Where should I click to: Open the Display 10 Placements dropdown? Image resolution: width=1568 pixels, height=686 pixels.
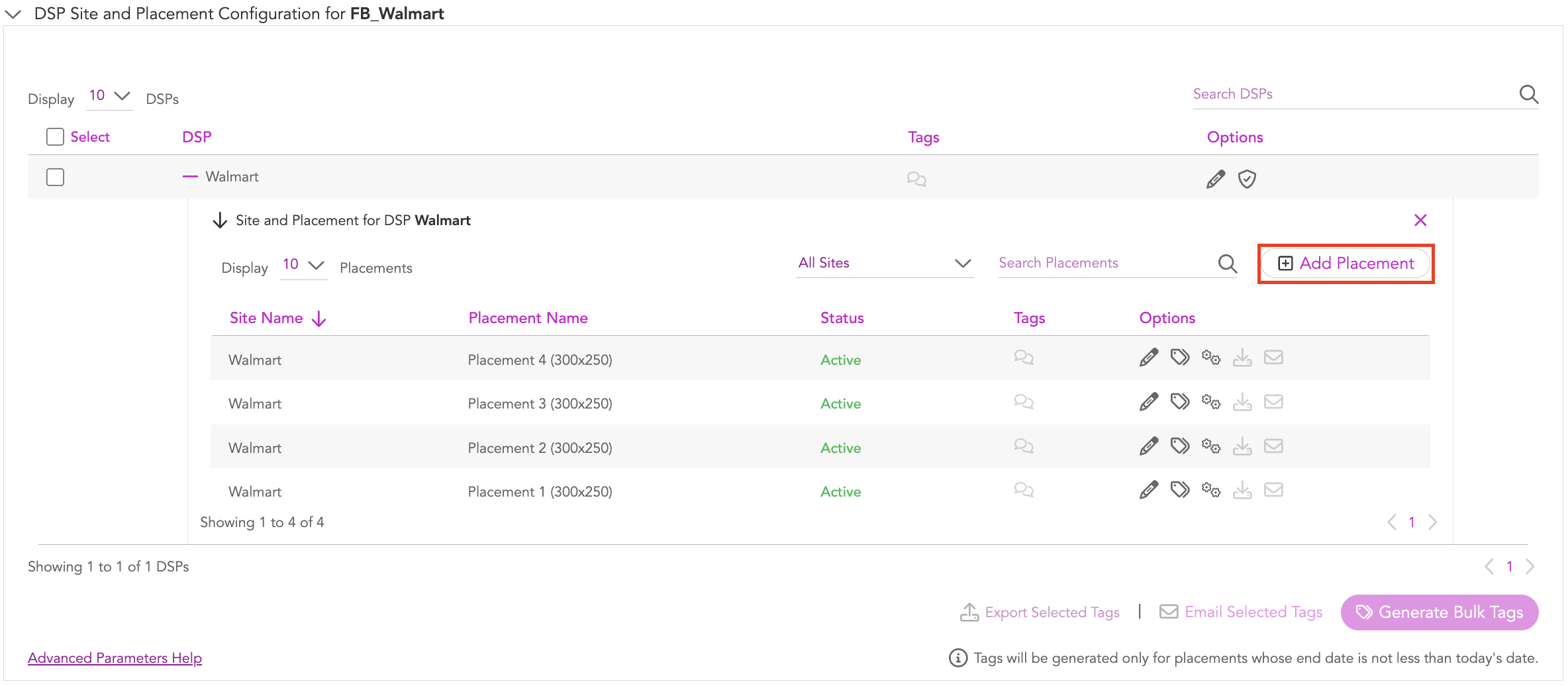(x=303, y=265)
